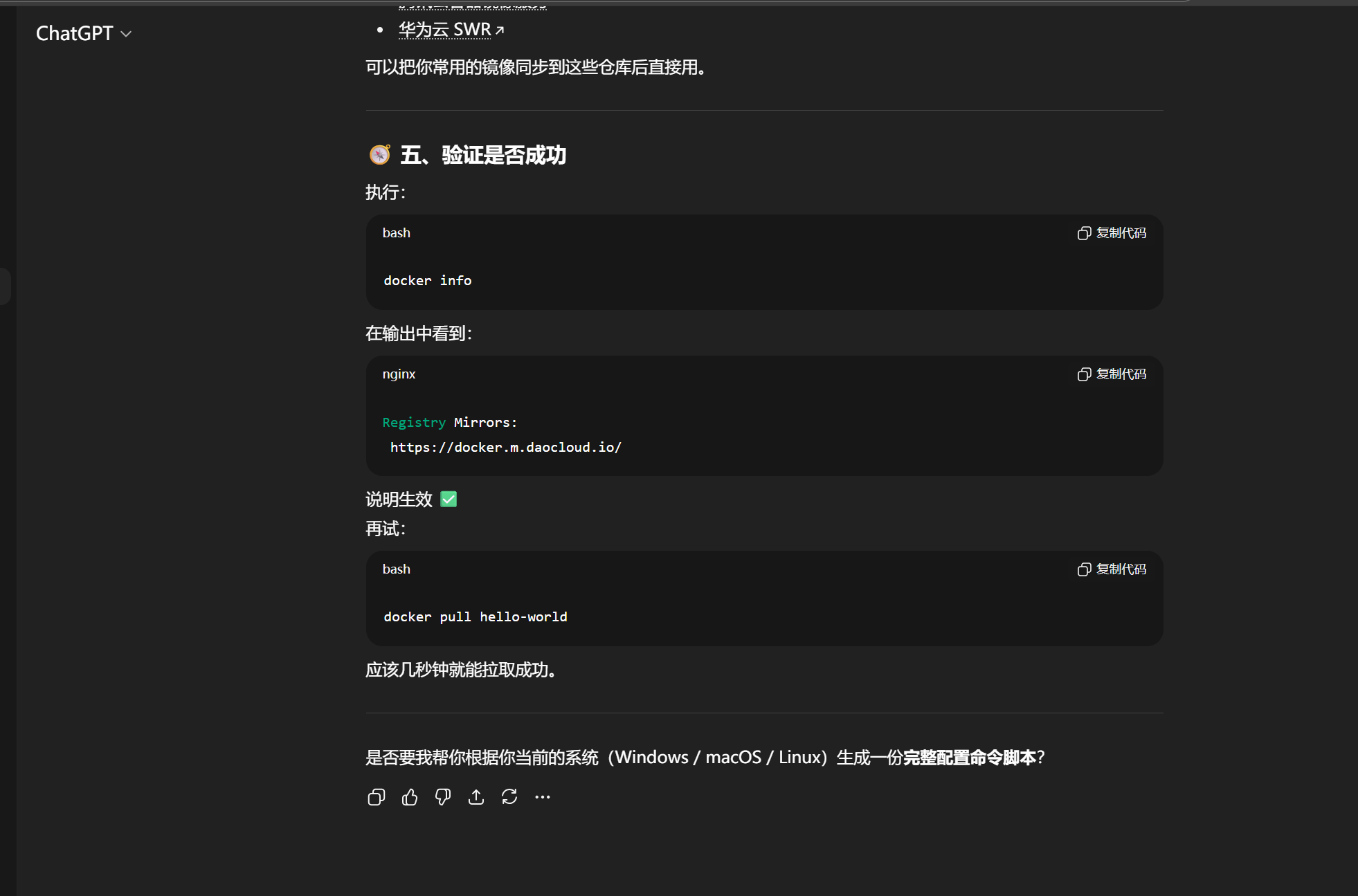
Task: Click the 'docker pull hello-world' command text
Action: click(x=476, y=616)
